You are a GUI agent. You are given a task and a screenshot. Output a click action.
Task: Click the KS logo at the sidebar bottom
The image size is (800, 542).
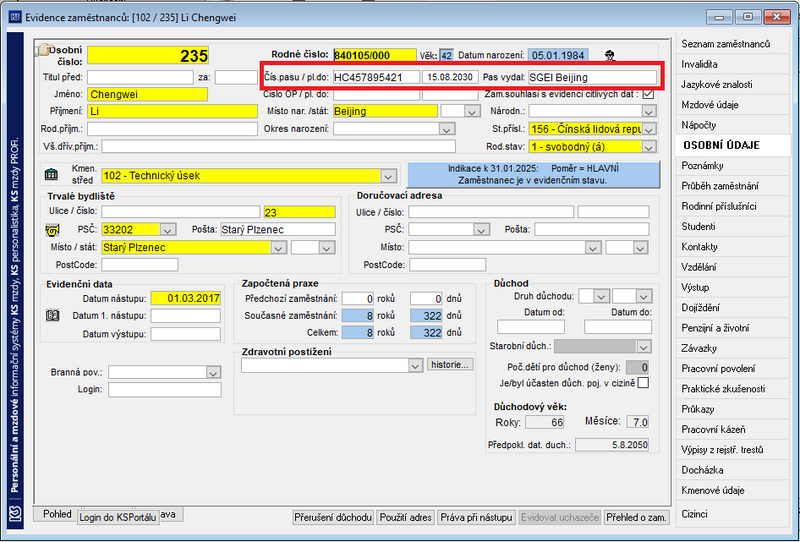point(16,512)
